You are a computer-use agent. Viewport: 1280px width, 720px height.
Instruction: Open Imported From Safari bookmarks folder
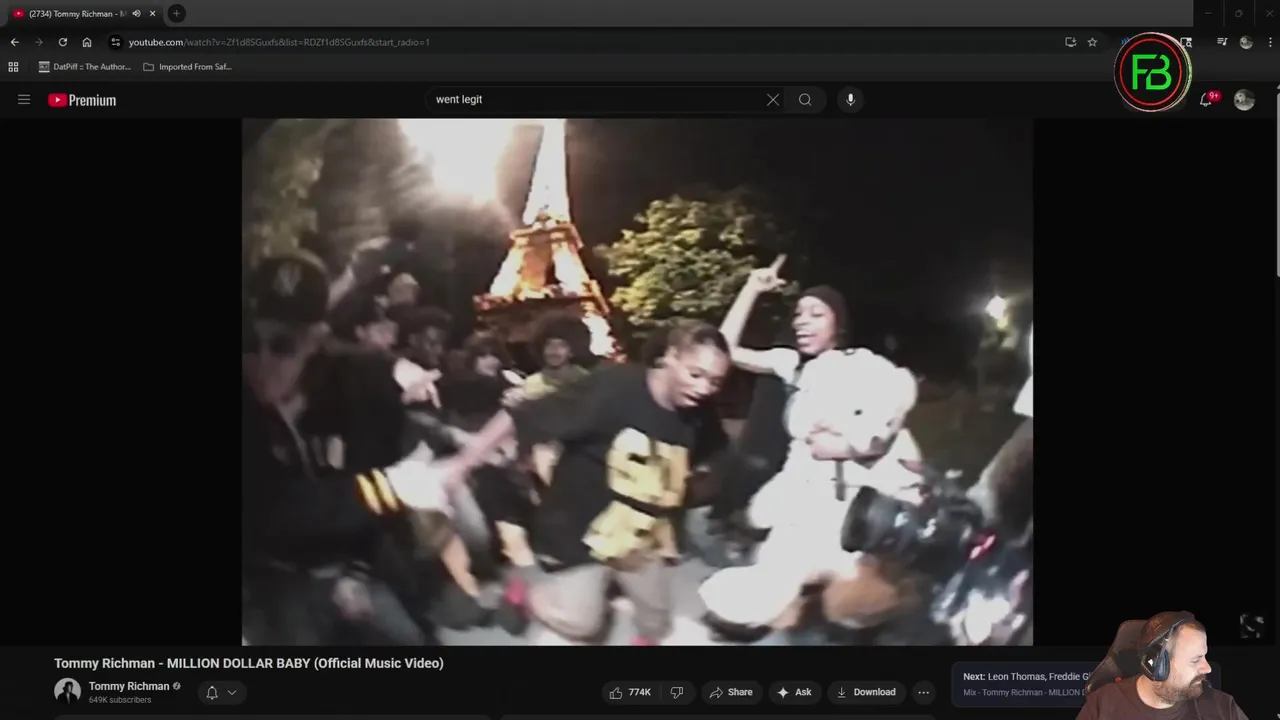188,67
